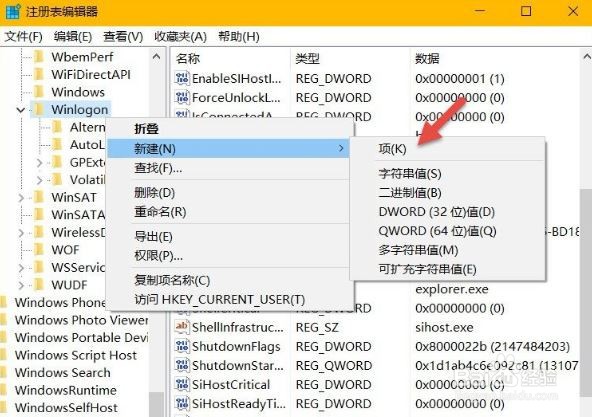Click the ShutdownStar QWORD value icon

pyautogui.click(x=182, y=365)
